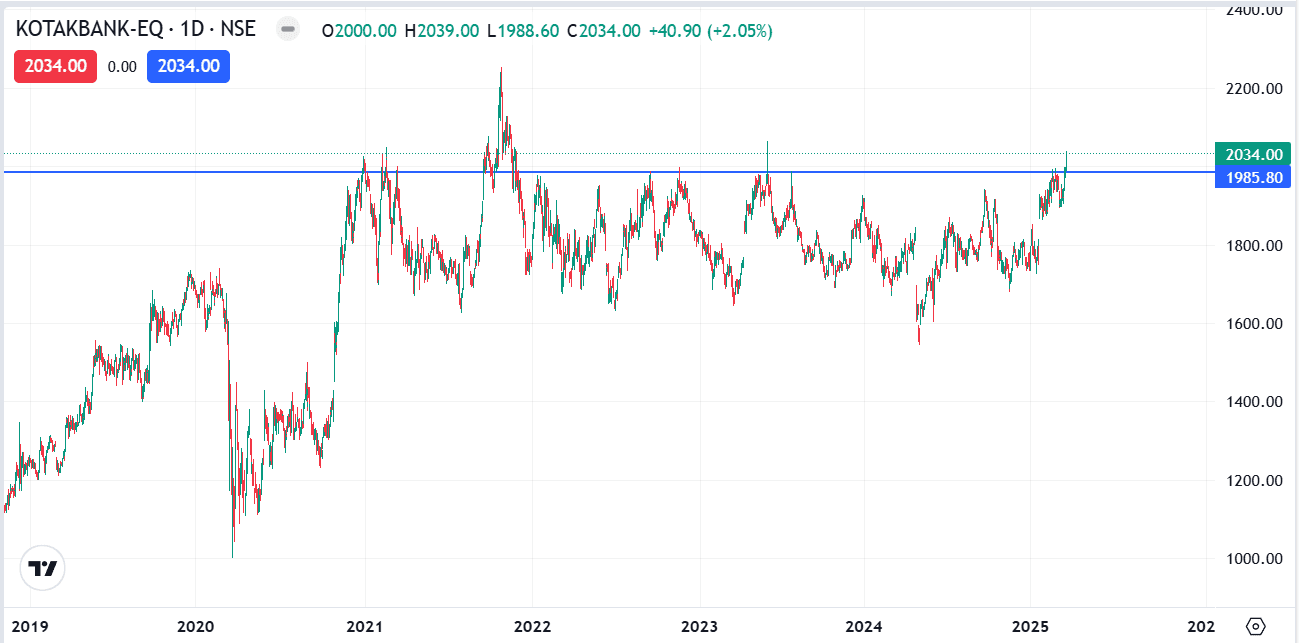
Task: Click the TradingView logo icon
Action: tap(43, 568)
